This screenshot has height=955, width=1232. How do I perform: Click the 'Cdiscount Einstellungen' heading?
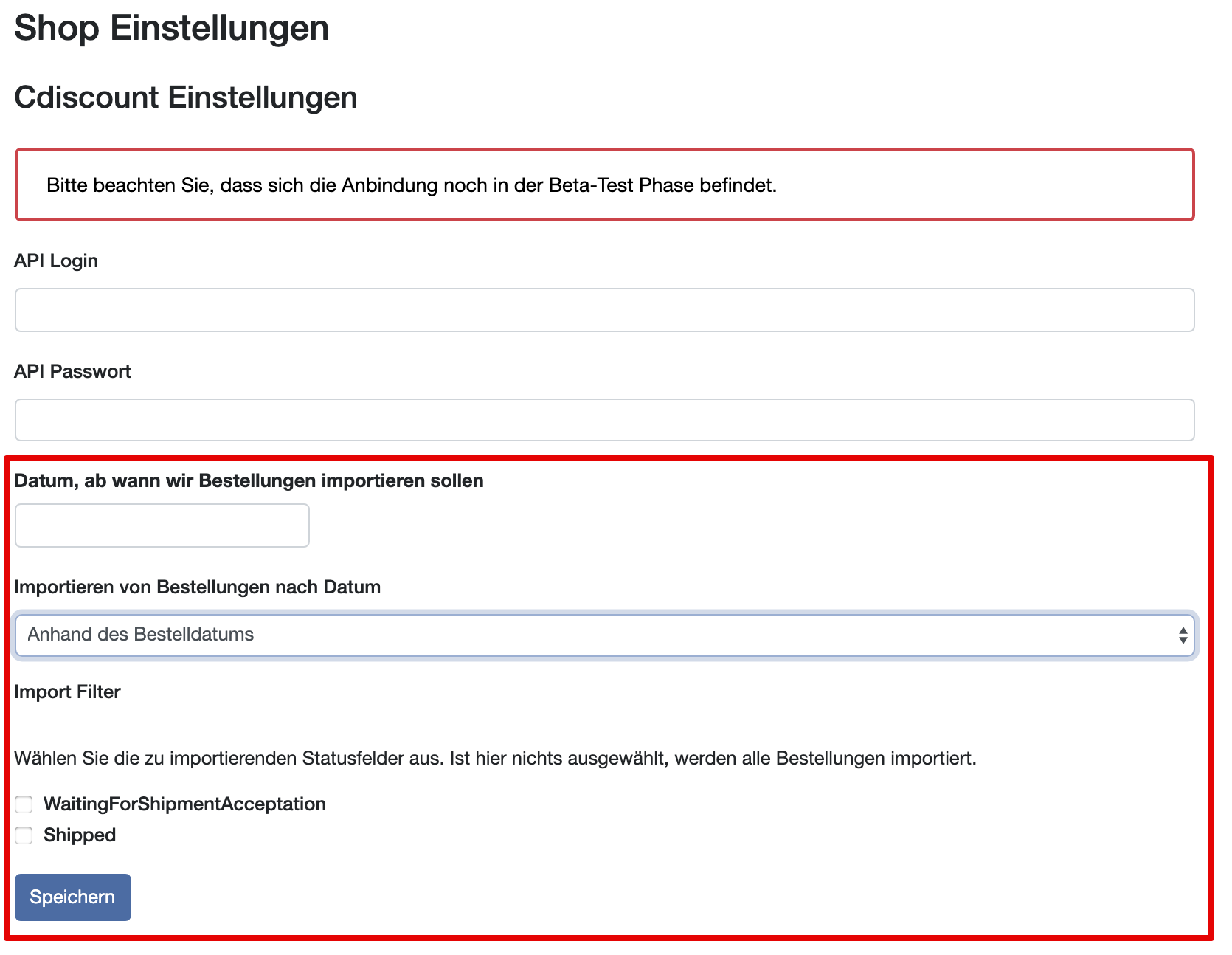coord(186,97)
